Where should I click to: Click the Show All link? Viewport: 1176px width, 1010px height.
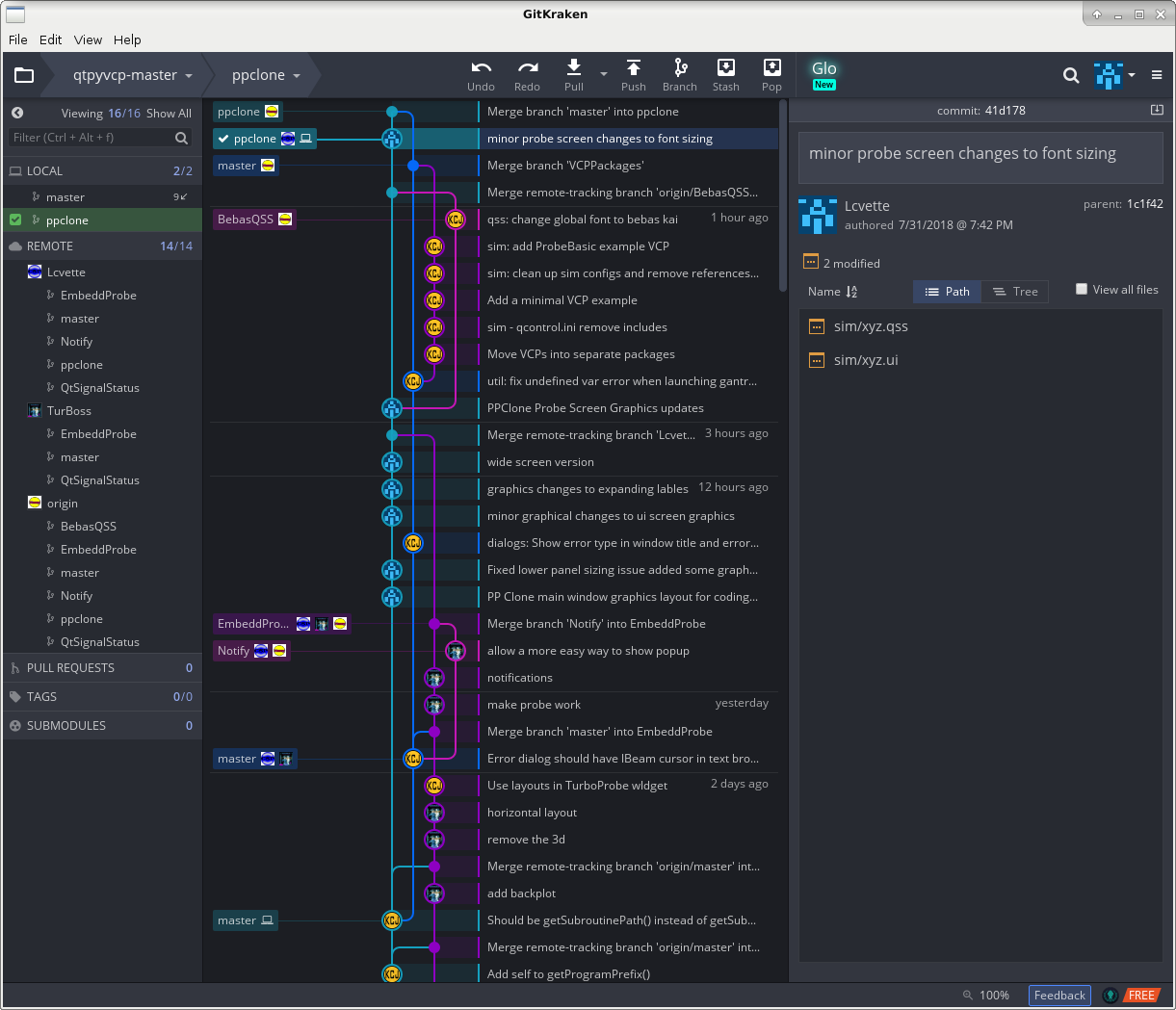pyautogui.click(x=169, y=113)
